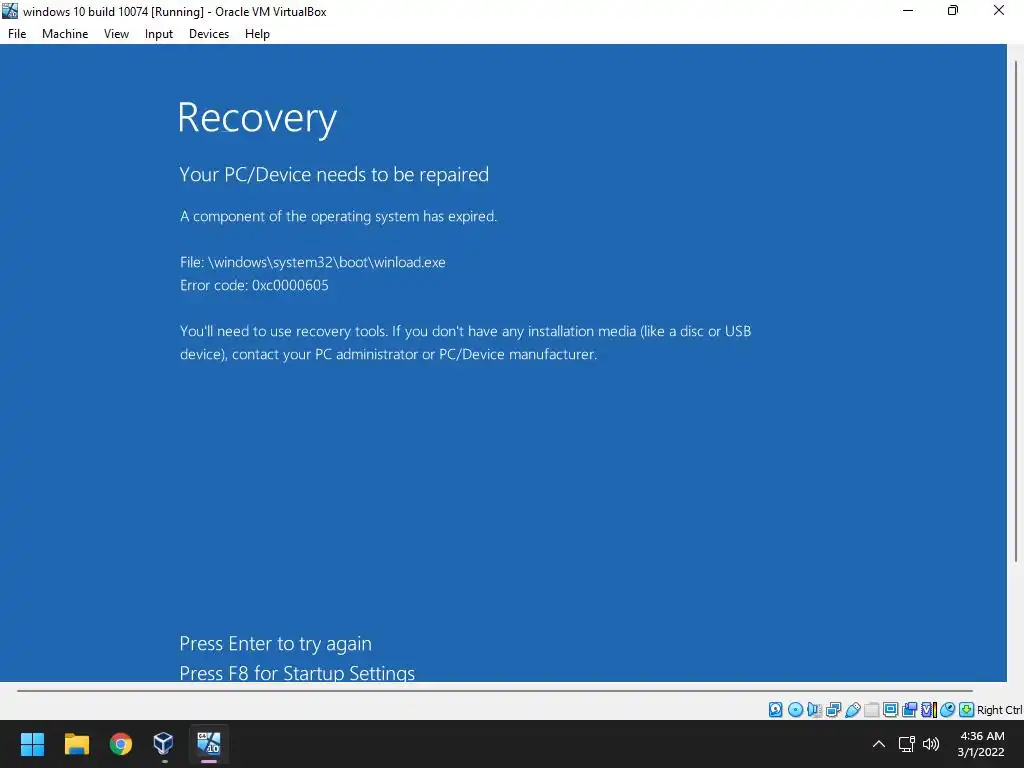Click the USB devices status icon
Viewport: 1024px width, 768px height.
click(x=852, y=710)
